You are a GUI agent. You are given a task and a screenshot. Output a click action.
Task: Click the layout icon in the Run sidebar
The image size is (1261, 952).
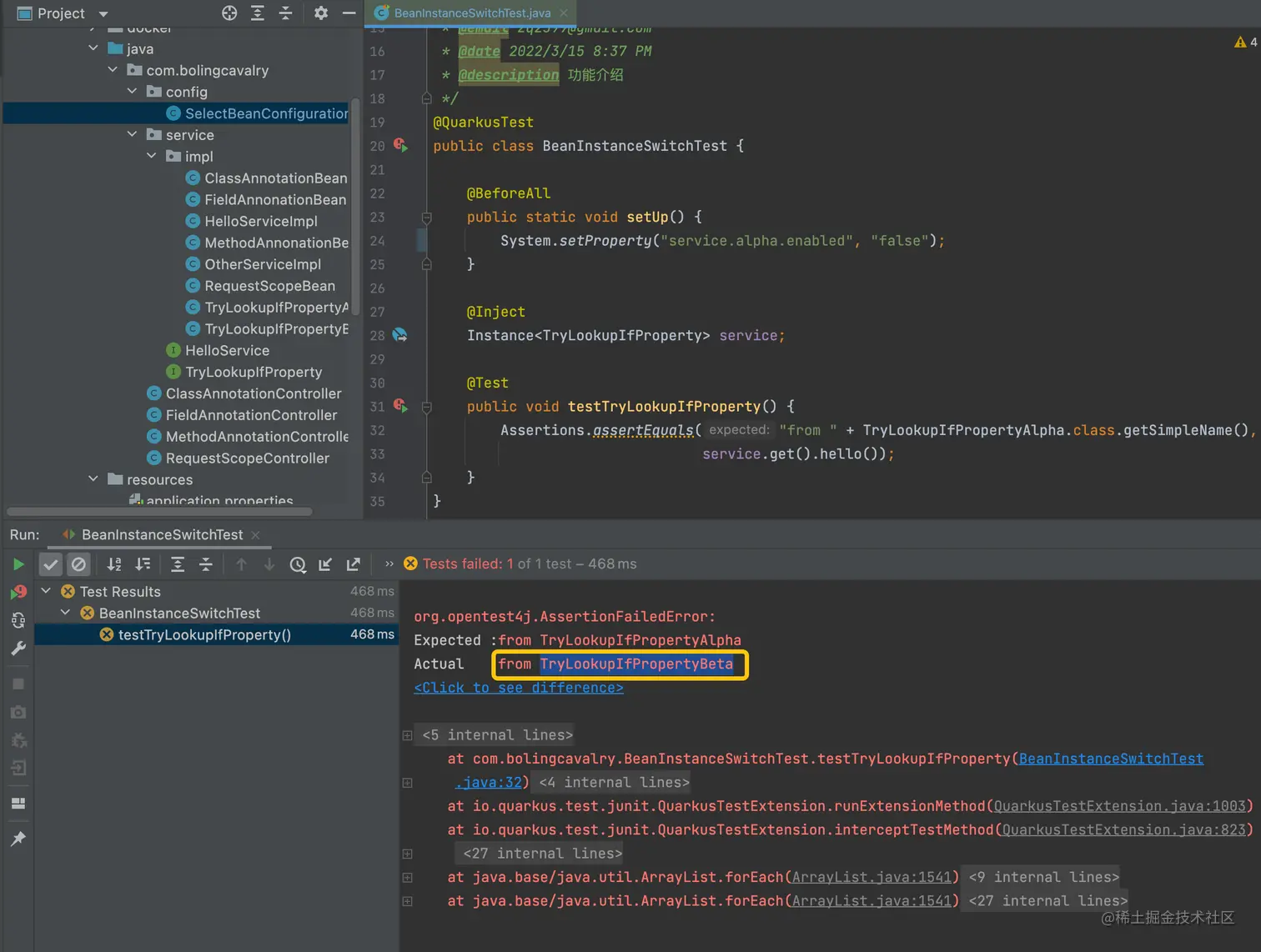[18, 803]
